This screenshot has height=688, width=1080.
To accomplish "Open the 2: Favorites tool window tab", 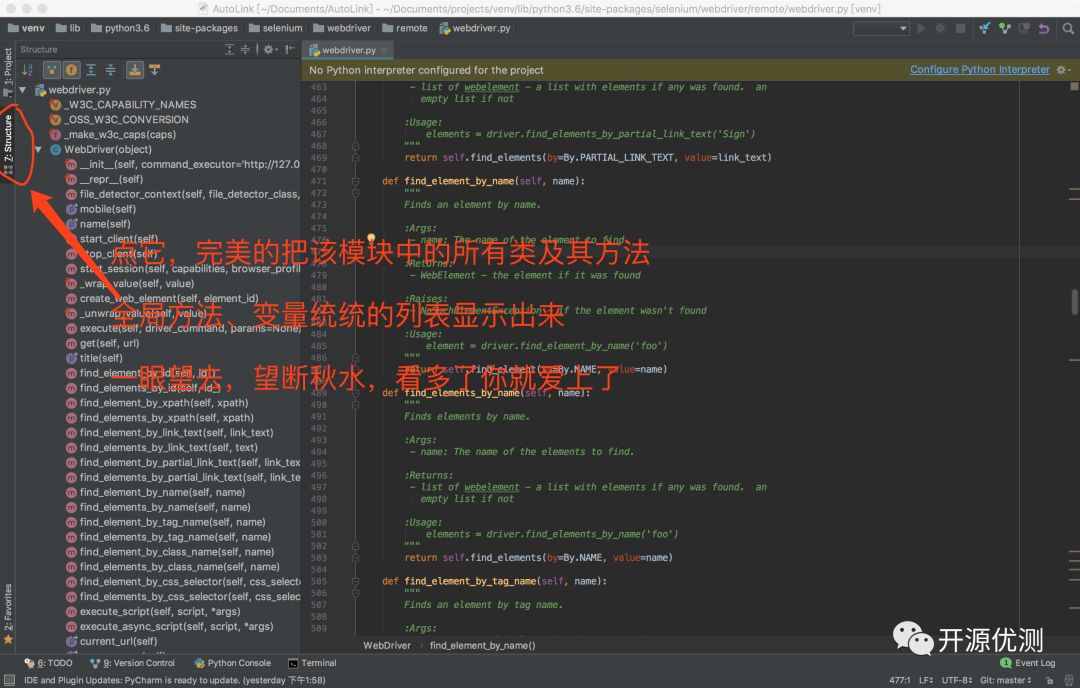I will pos(8,614).
